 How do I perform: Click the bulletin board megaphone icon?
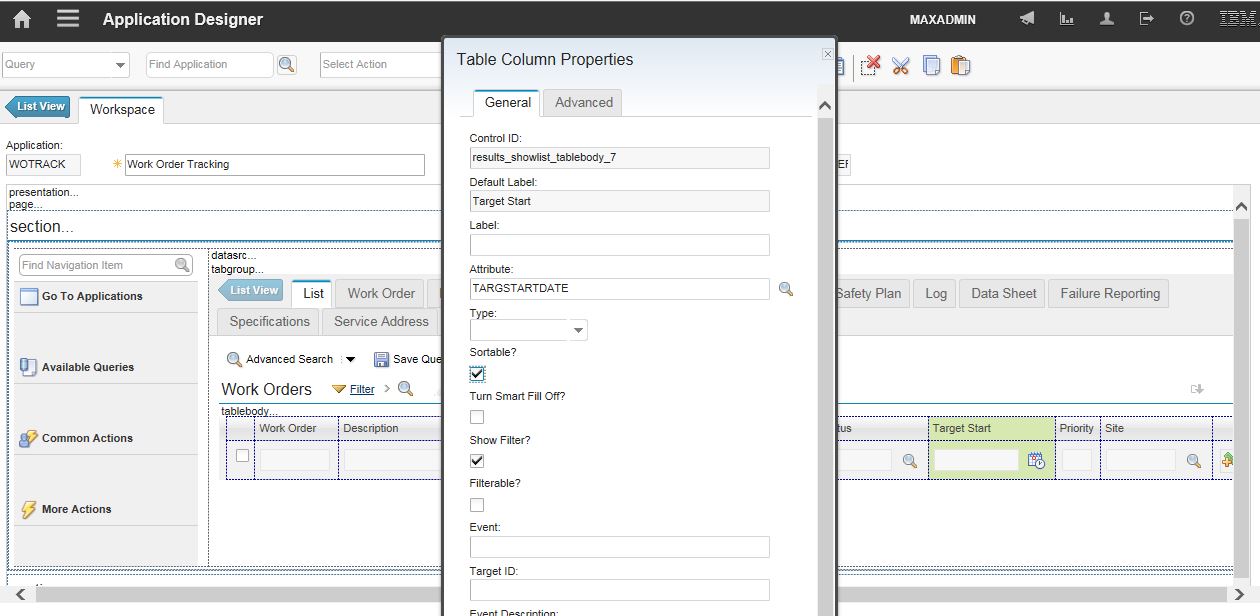click(1027, 19)
